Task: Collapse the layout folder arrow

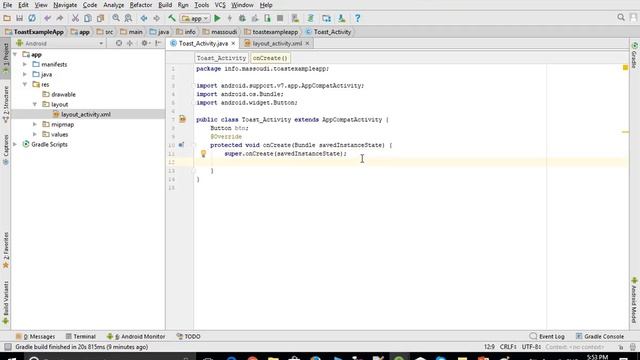Action: click(35, 104)
